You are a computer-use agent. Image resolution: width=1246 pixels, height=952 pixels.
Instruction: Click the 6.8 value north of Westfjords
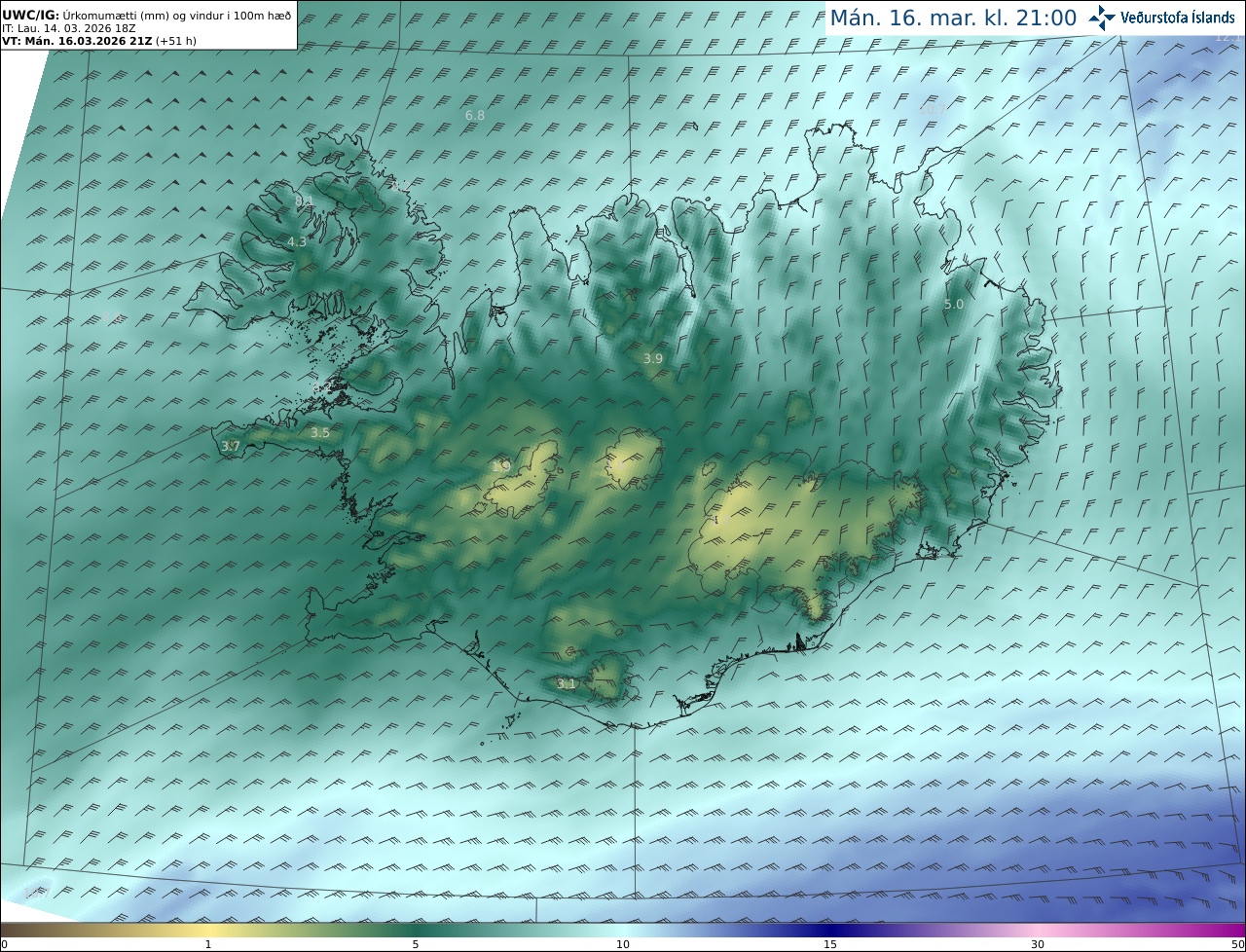pyautogui.click(x=475, y=115)
